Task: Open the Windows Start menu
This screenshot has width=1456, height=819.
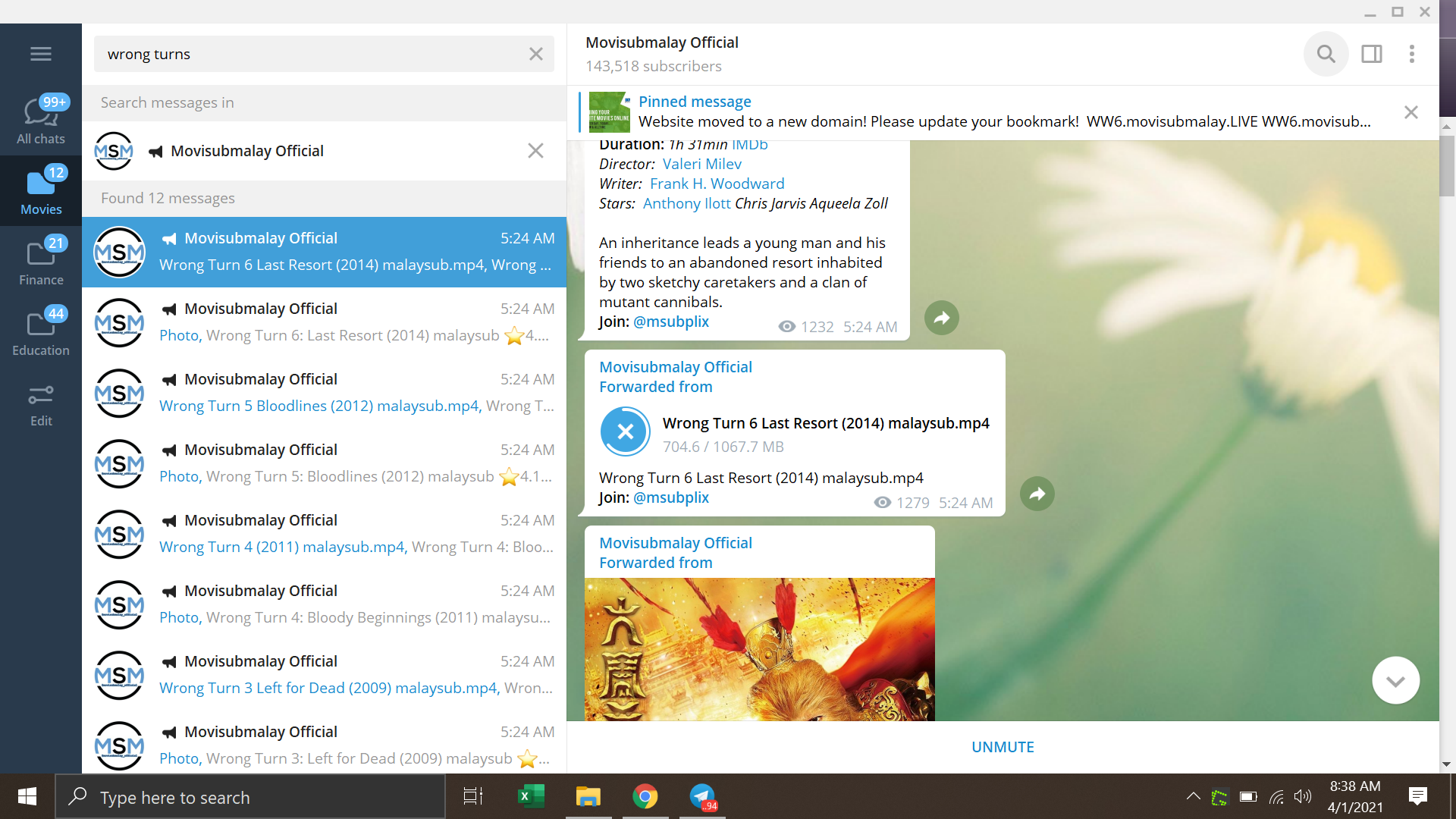Action: (27, 796)
